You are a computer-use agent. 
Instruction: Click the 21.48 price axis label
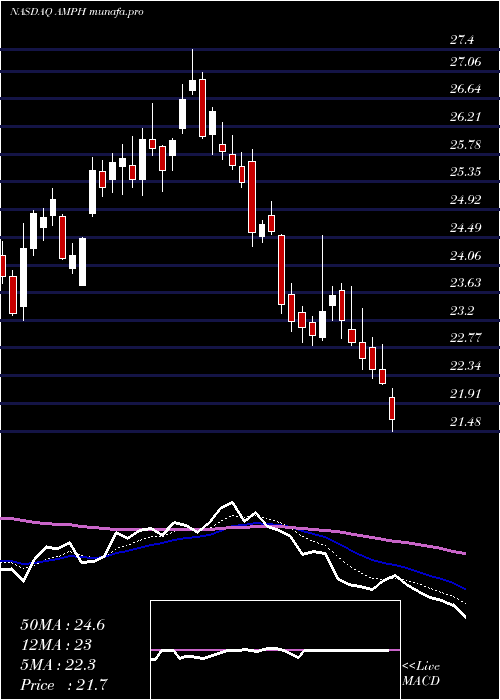(x=465, y=421)
